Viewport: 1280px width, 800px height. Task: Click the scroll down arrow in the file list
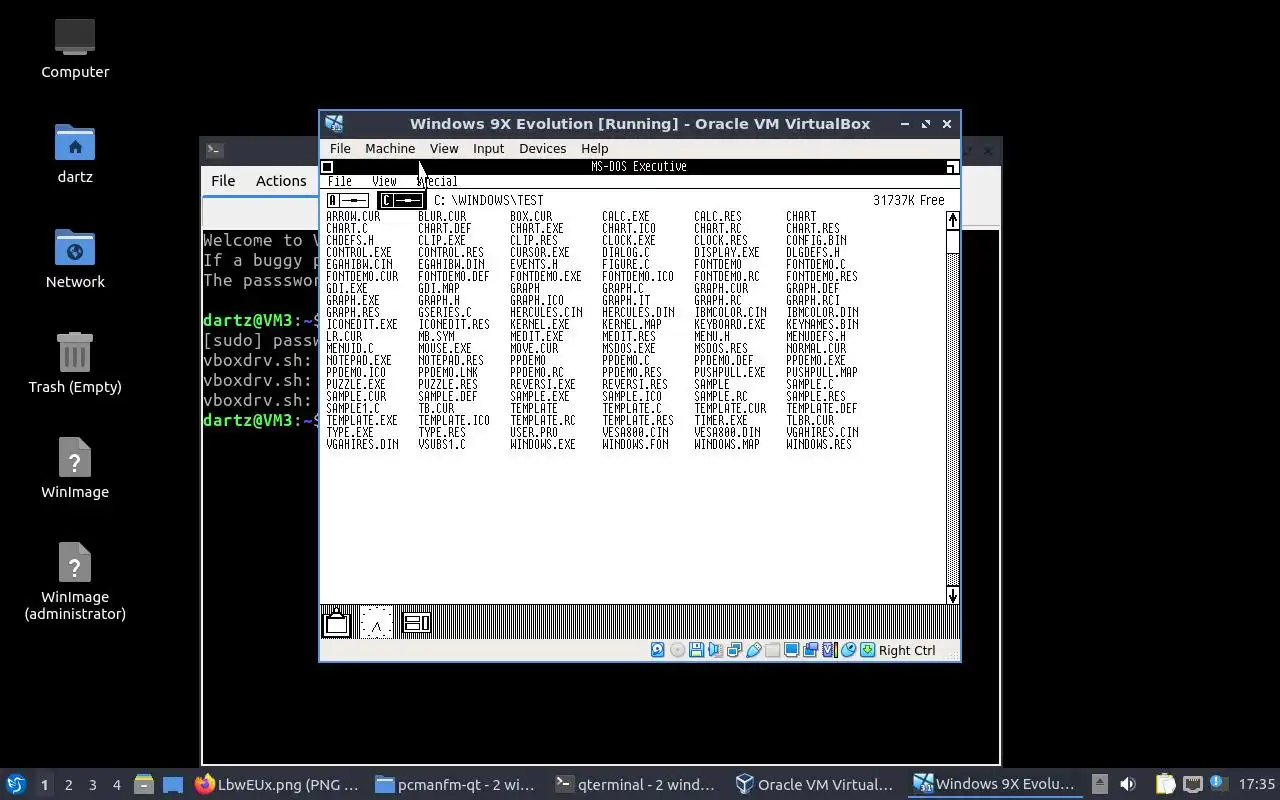pos(952,595)
